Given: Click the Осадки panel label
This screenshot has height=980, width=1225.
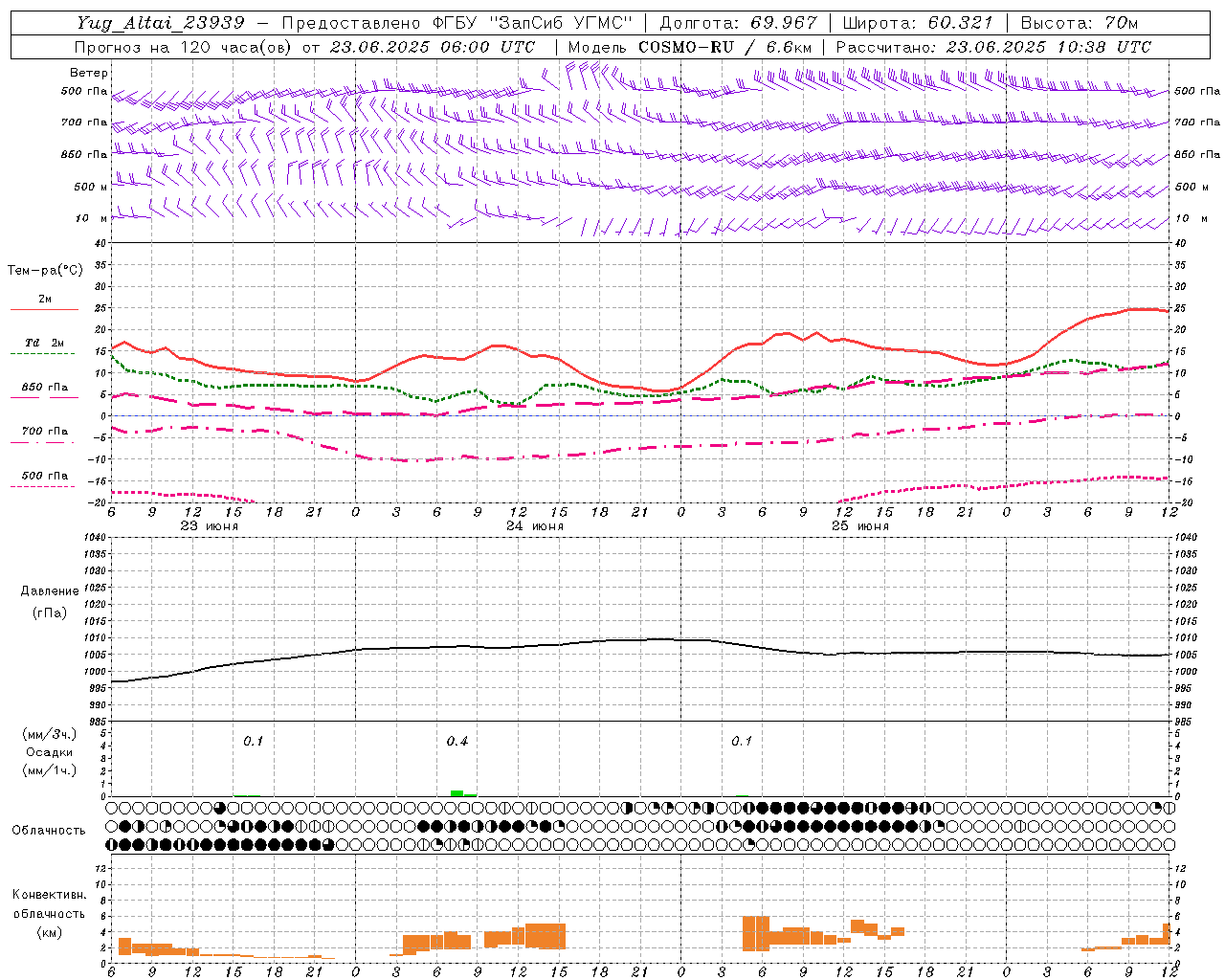Looking at the screenshot, I should click(x=50, y=752).
